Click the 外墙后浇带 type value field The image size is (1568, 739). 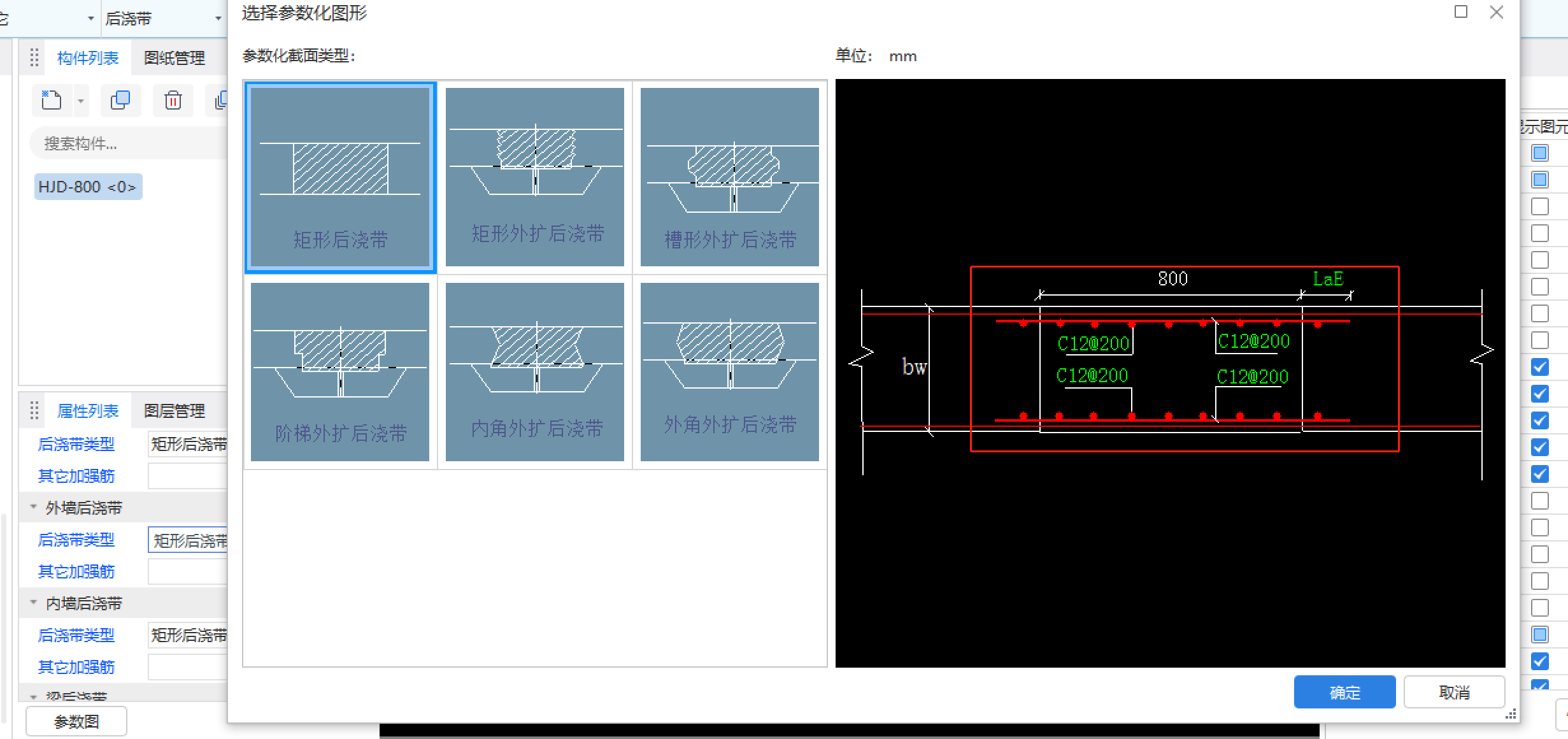pos(188,540)
